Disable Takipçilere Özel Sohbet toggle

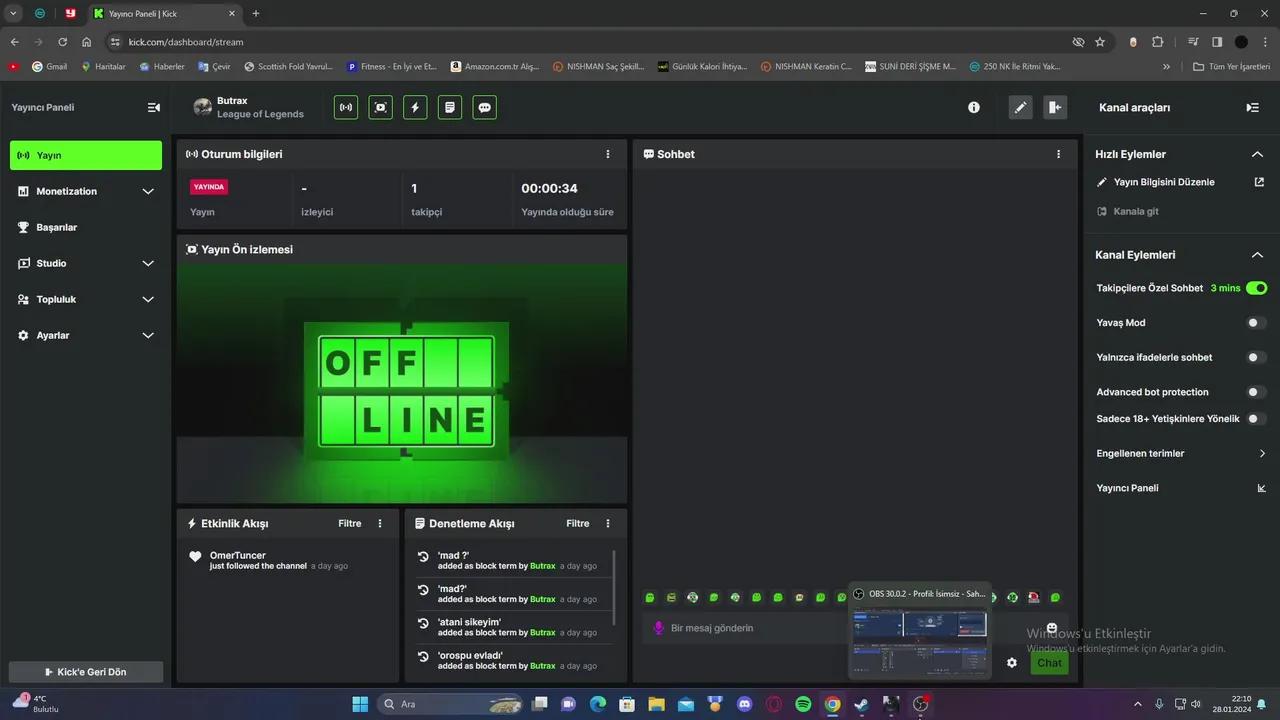pyautogui.click(x=1256, y=288)
